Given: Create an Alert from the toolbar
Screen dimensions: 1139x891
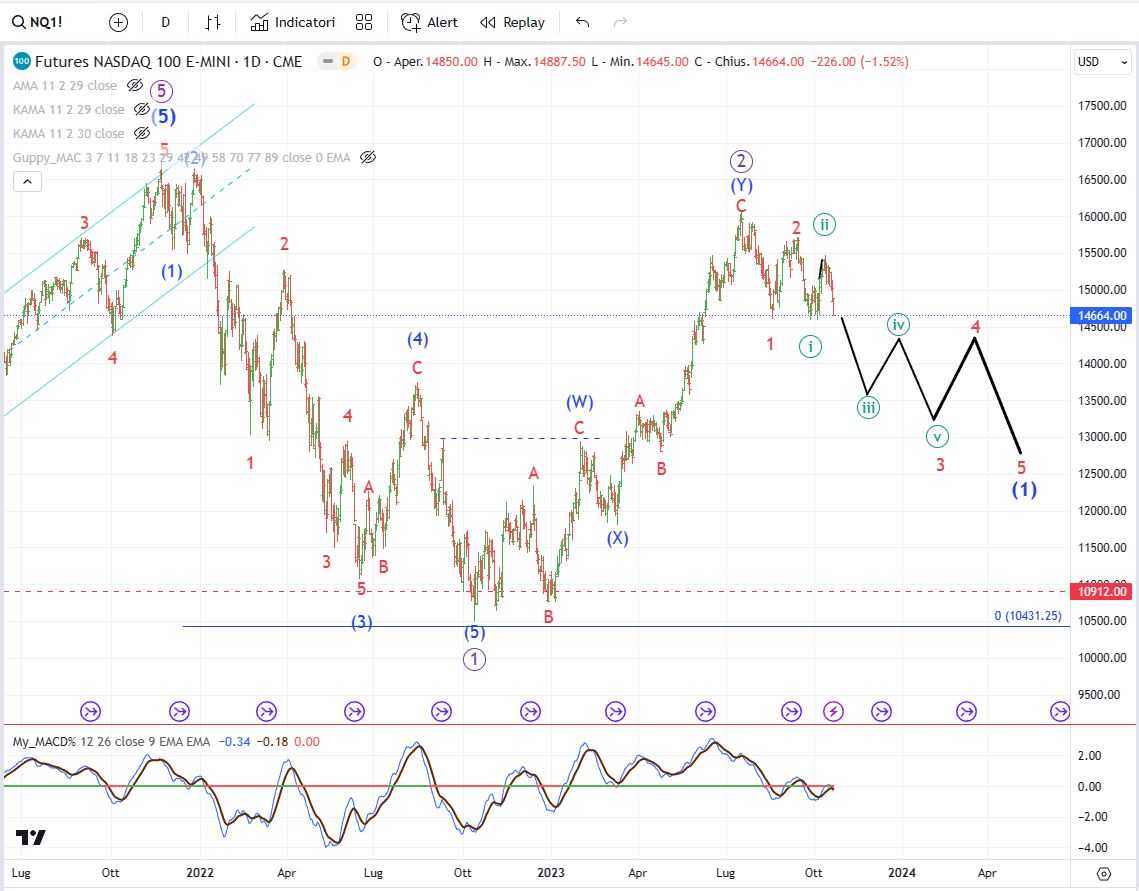Looking at the screenshot, I should pos(429,23).
